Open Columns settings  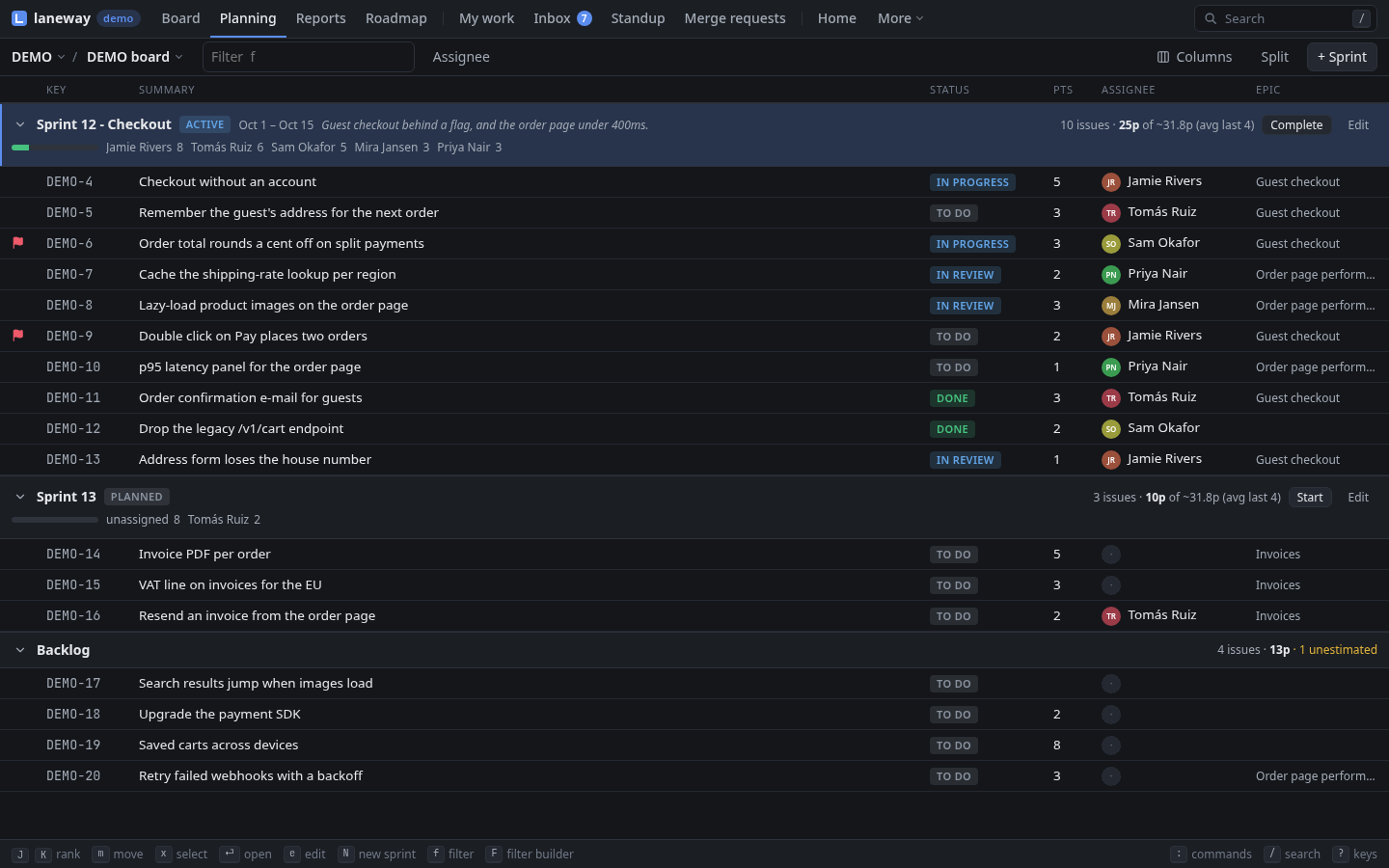point(1194,57)
